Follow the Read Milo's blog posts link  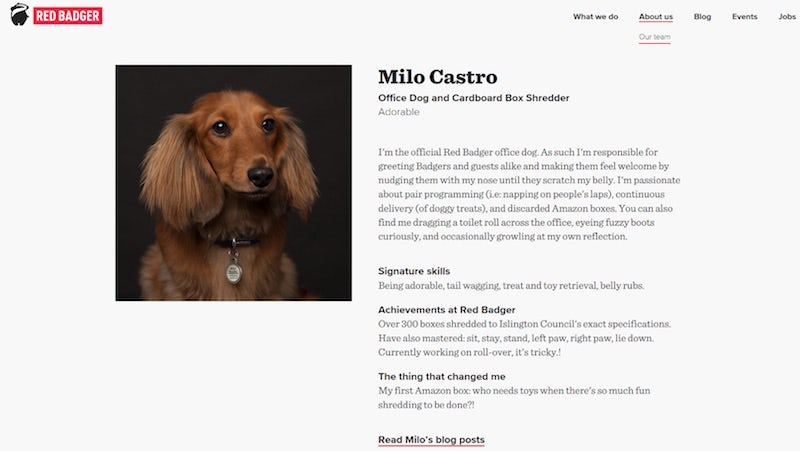pos(431,440)
